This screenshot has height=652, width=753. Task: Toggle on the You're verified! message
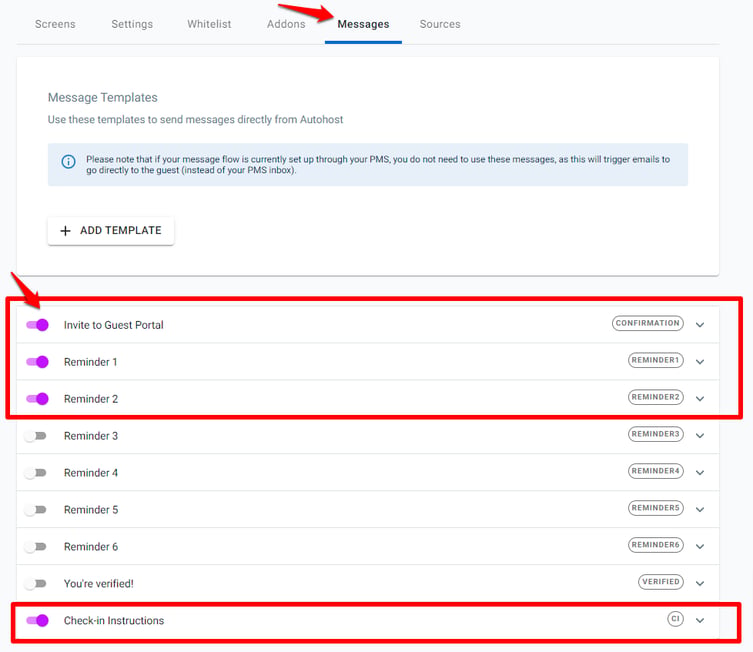pos(35,584)
